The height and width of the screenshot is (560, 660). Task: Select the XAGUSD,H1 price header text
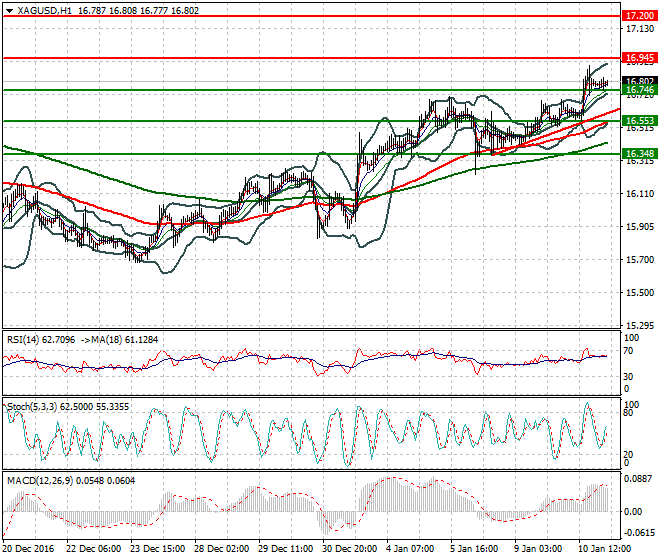pos(108,11)
